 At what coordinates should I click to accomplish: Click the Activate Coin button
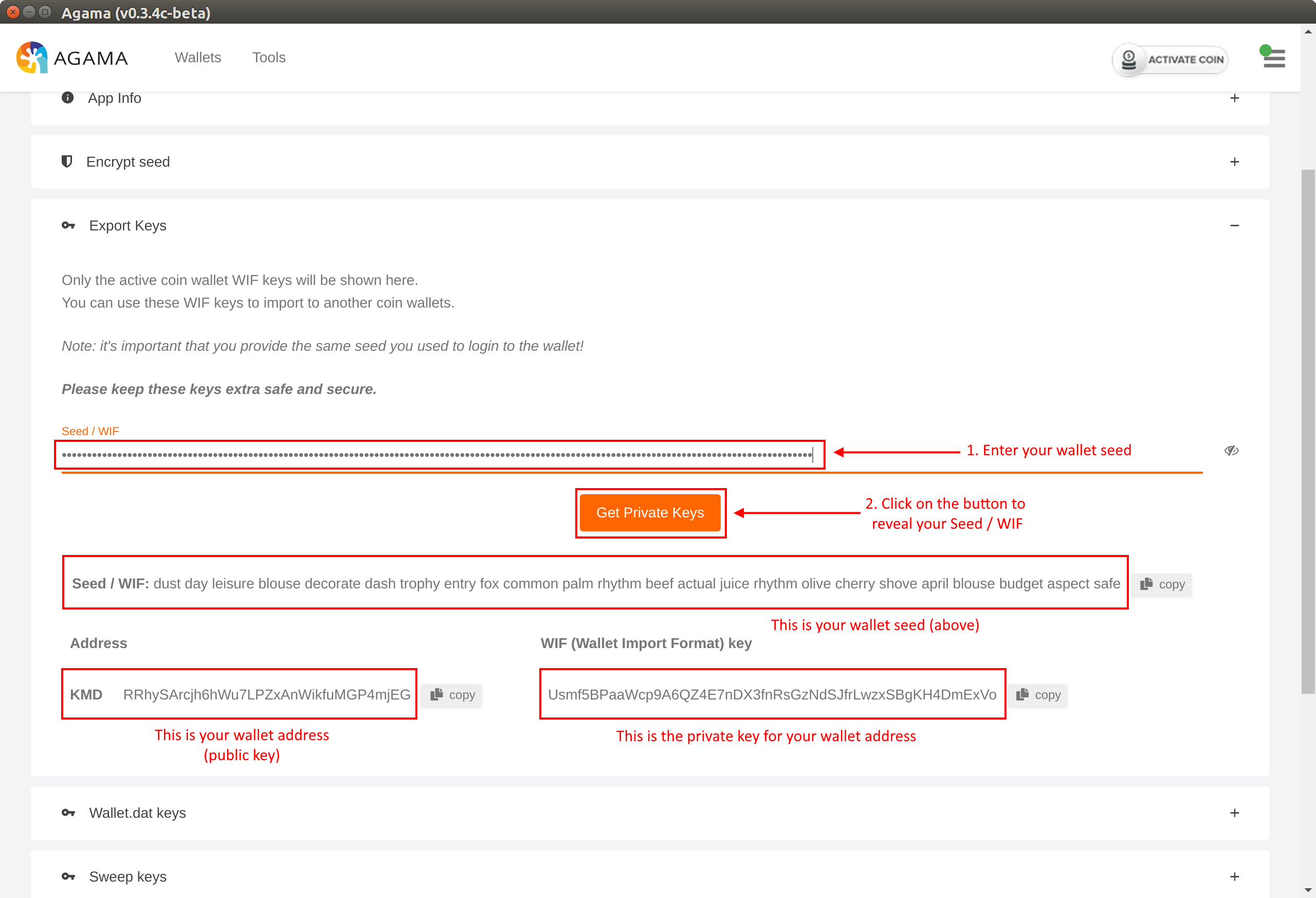[x=1171, y=60]
